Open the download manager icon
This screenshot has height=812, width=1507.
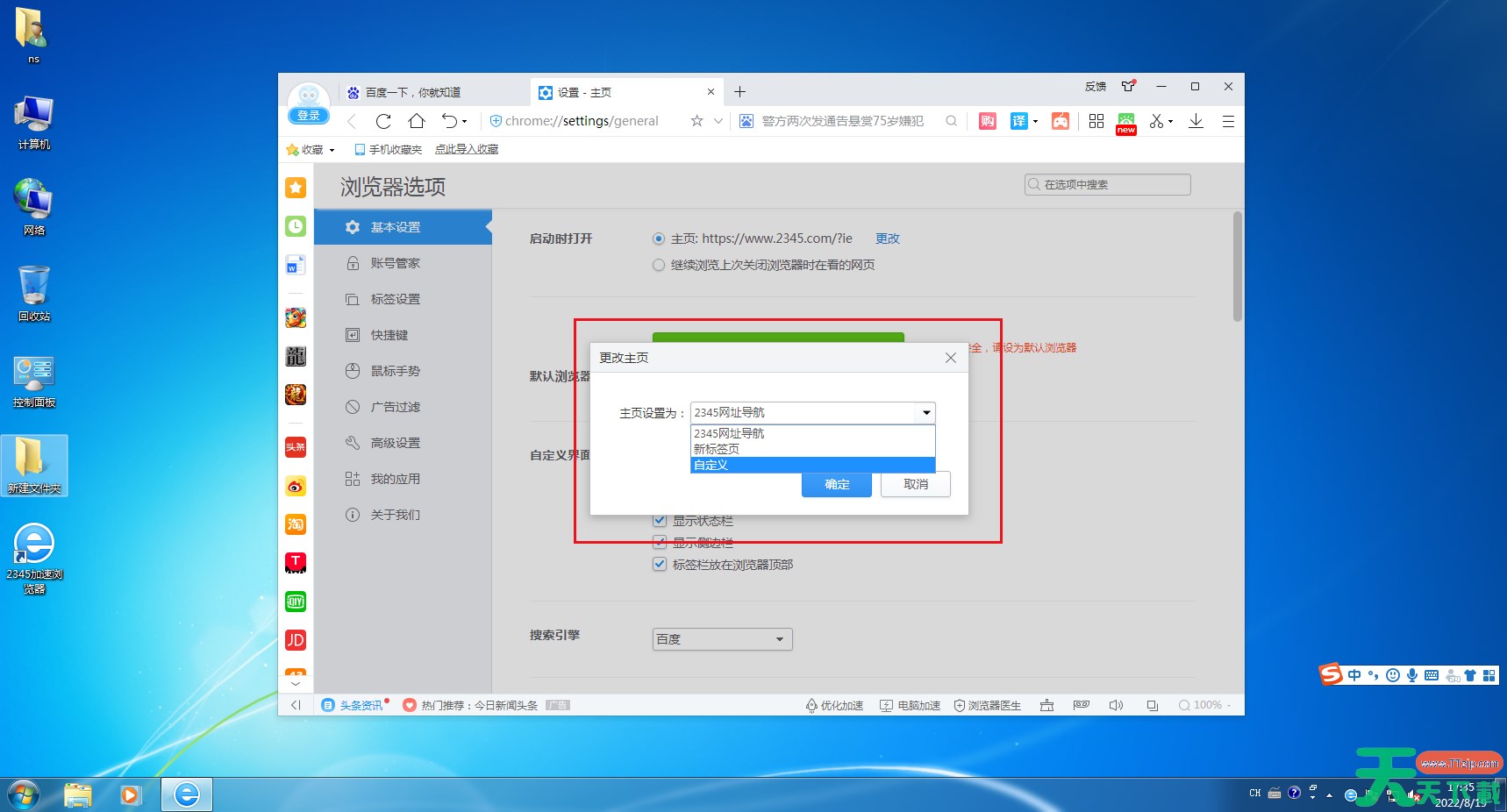[x=1196, y=121]
